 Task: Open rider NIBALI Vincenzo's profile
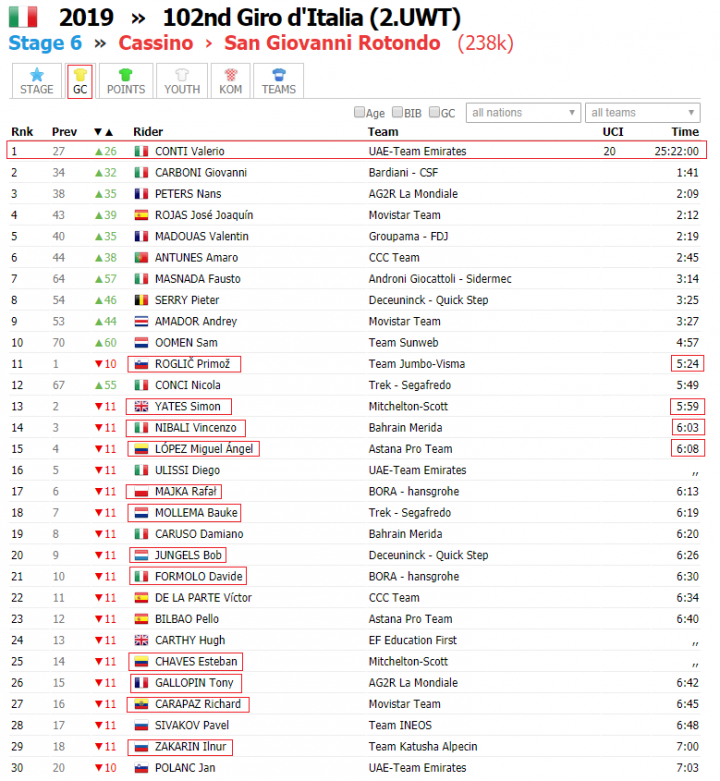196,427
